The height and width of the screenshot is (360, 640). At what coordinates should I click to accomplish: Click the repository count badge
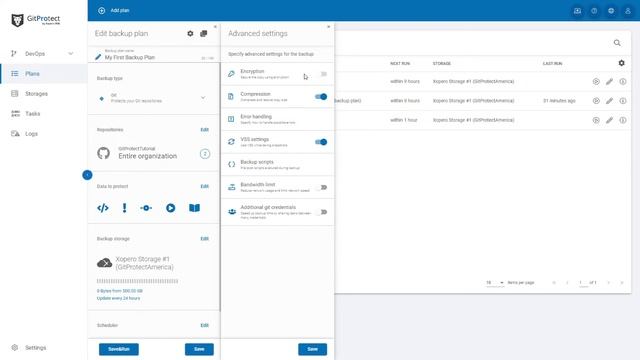[205, 154]
